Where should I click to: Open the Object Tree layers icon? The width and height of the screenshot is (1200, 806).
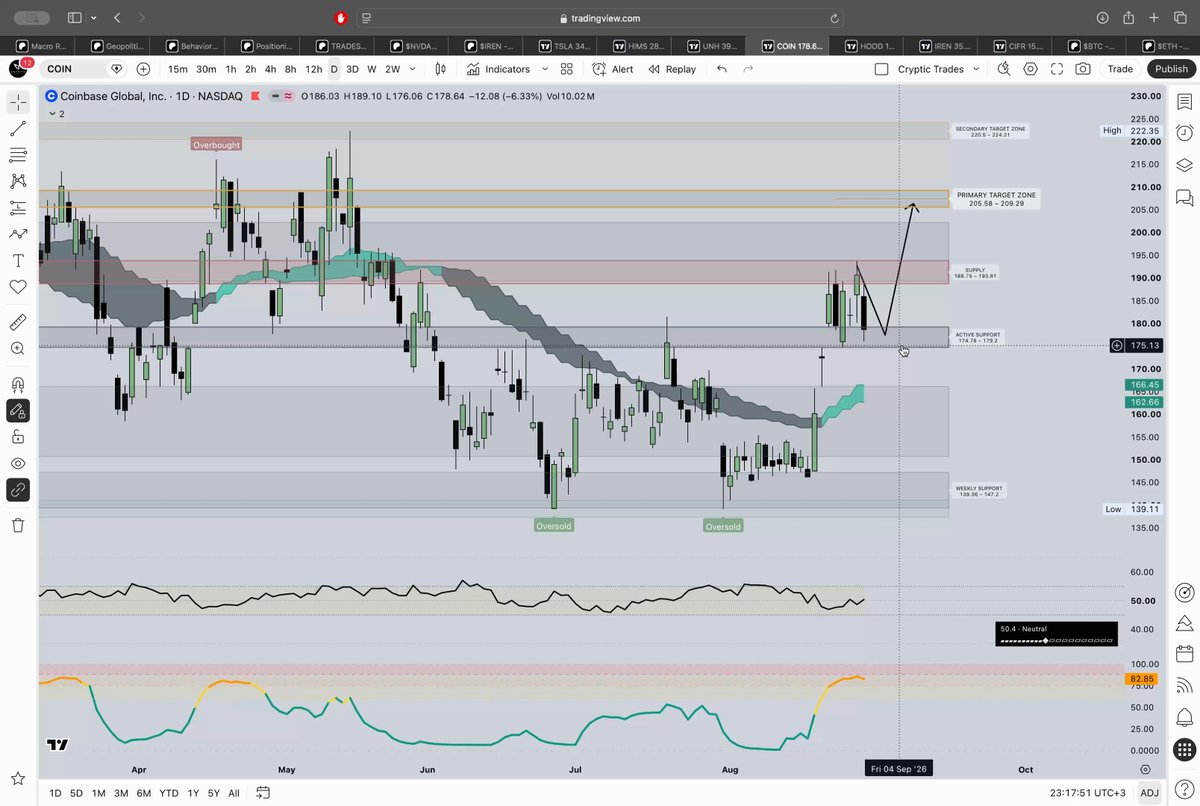1184,165
